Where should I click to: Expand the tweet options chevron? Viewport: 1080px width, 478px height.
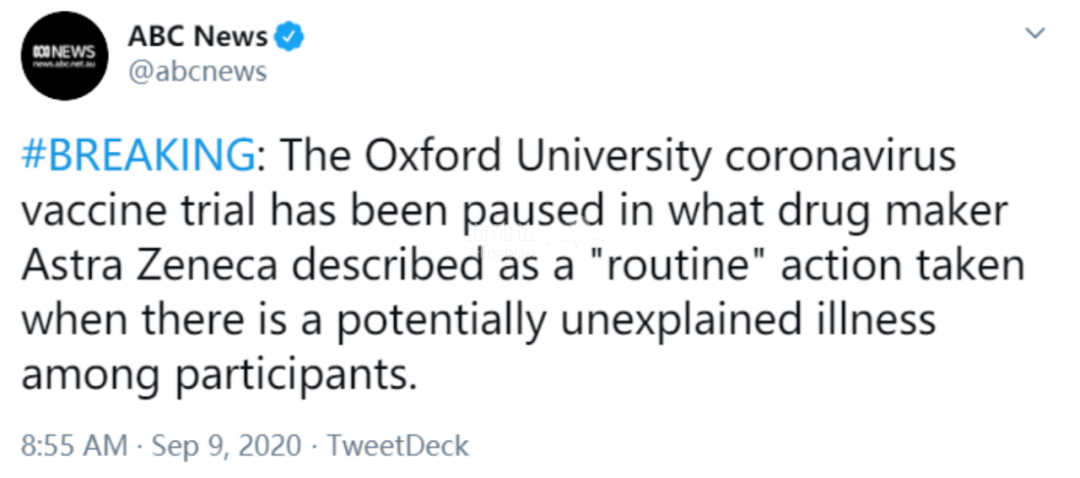pyautogui.click(x=1035, y=33)
